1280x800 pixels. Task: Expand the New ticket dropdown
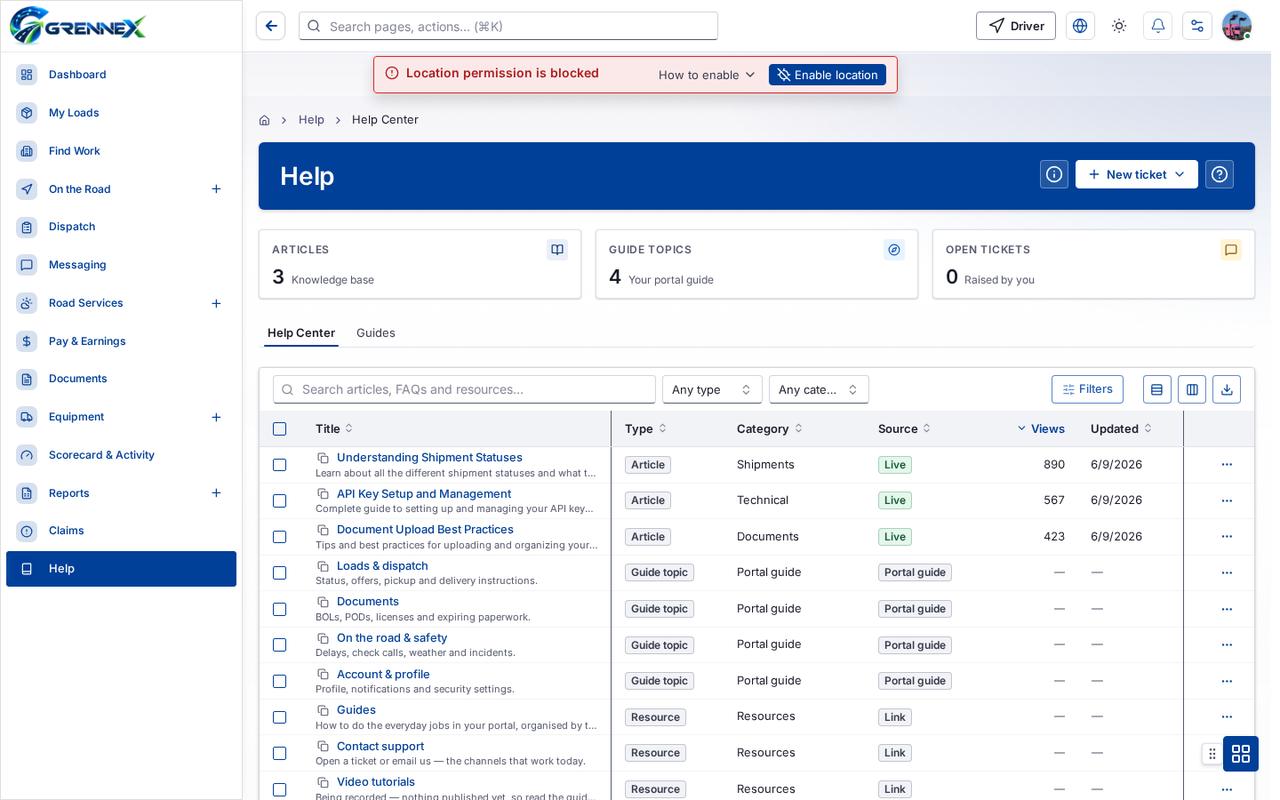(x=1137, y=174)
